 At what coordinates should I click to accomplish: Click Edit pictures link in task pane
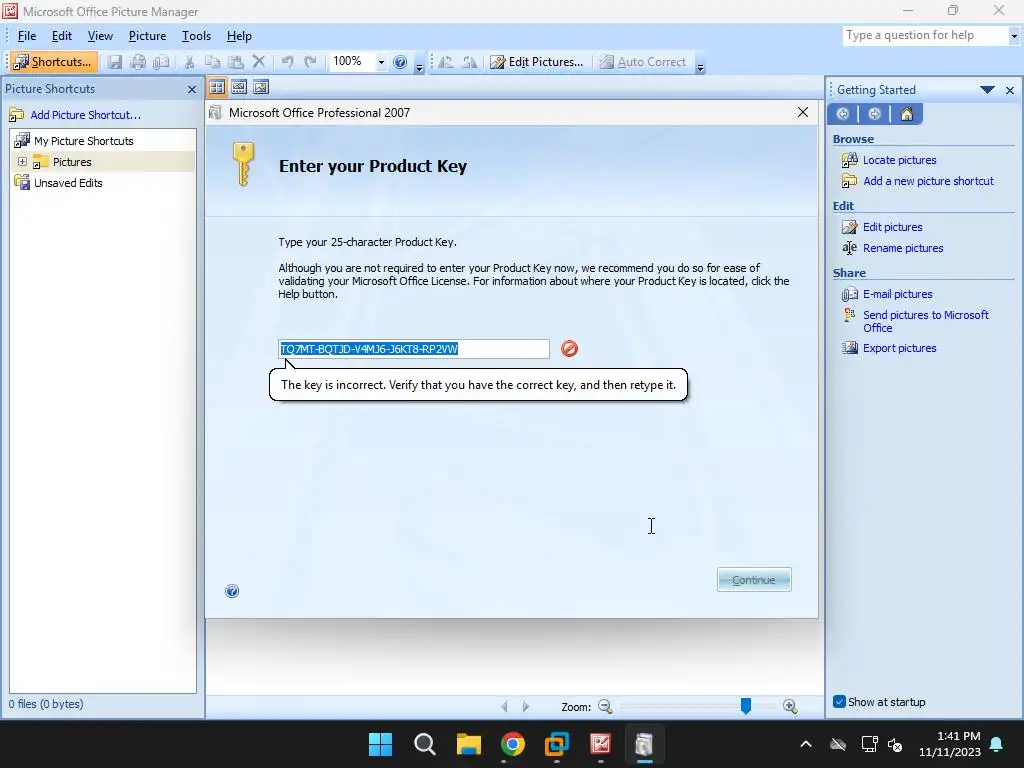(x=892, y=227)
